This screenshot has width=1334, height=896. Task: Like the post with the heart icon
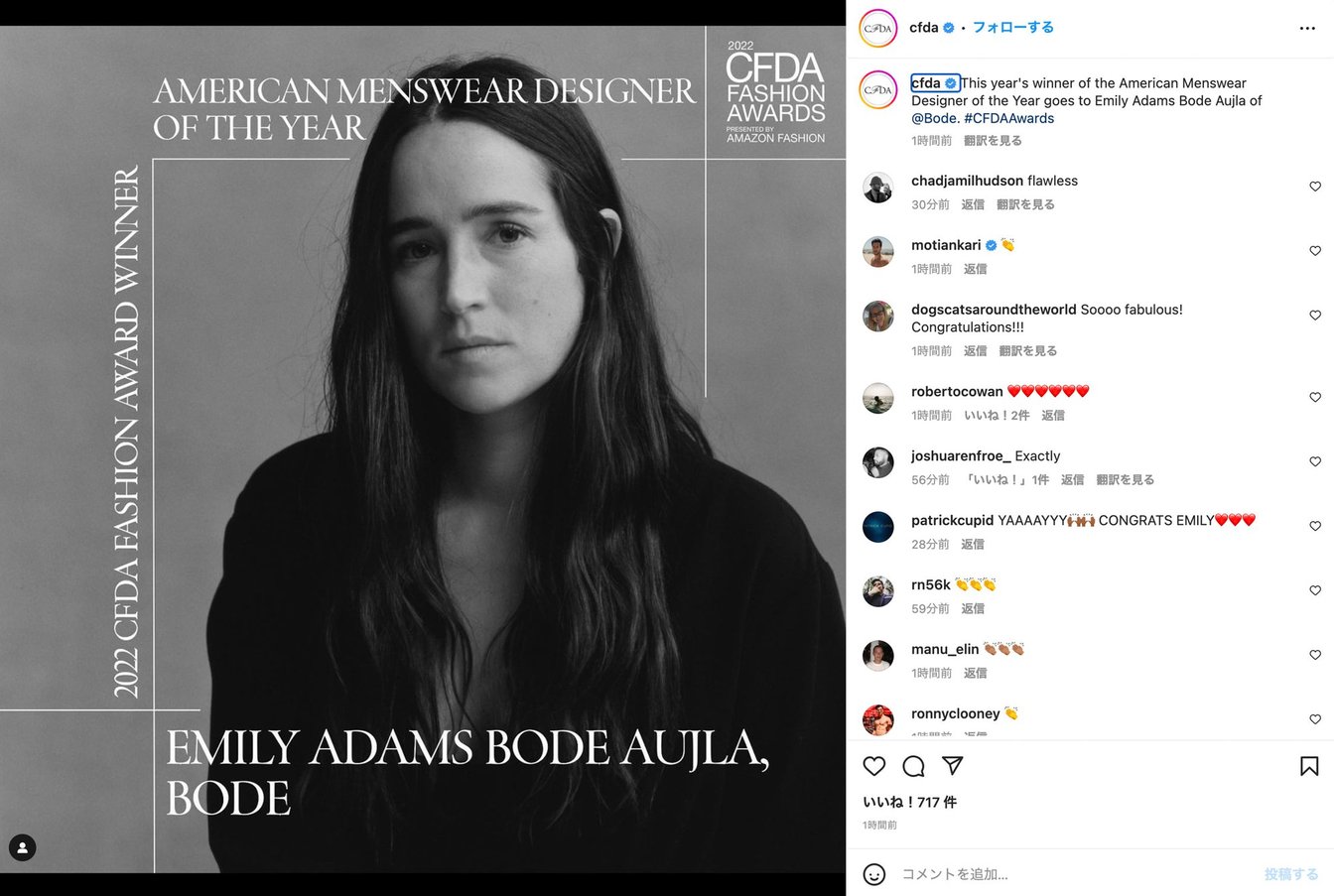[x=874, y=766]
